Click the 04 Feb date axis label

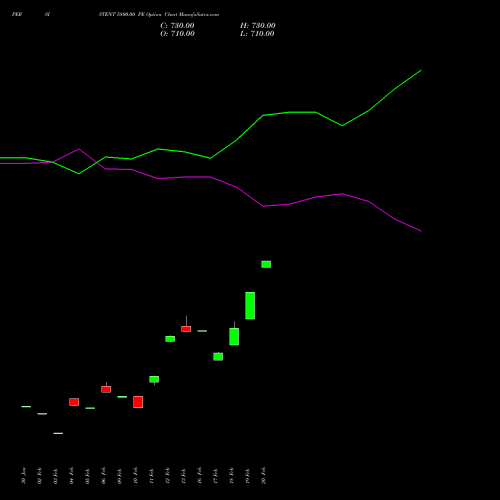point(71,476)
